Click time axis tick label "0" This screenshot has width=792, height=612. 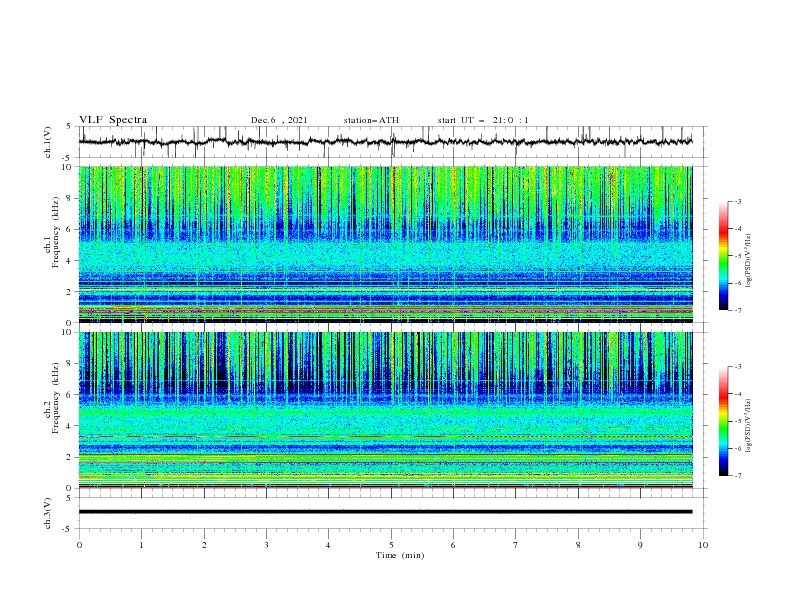point(79,545)
